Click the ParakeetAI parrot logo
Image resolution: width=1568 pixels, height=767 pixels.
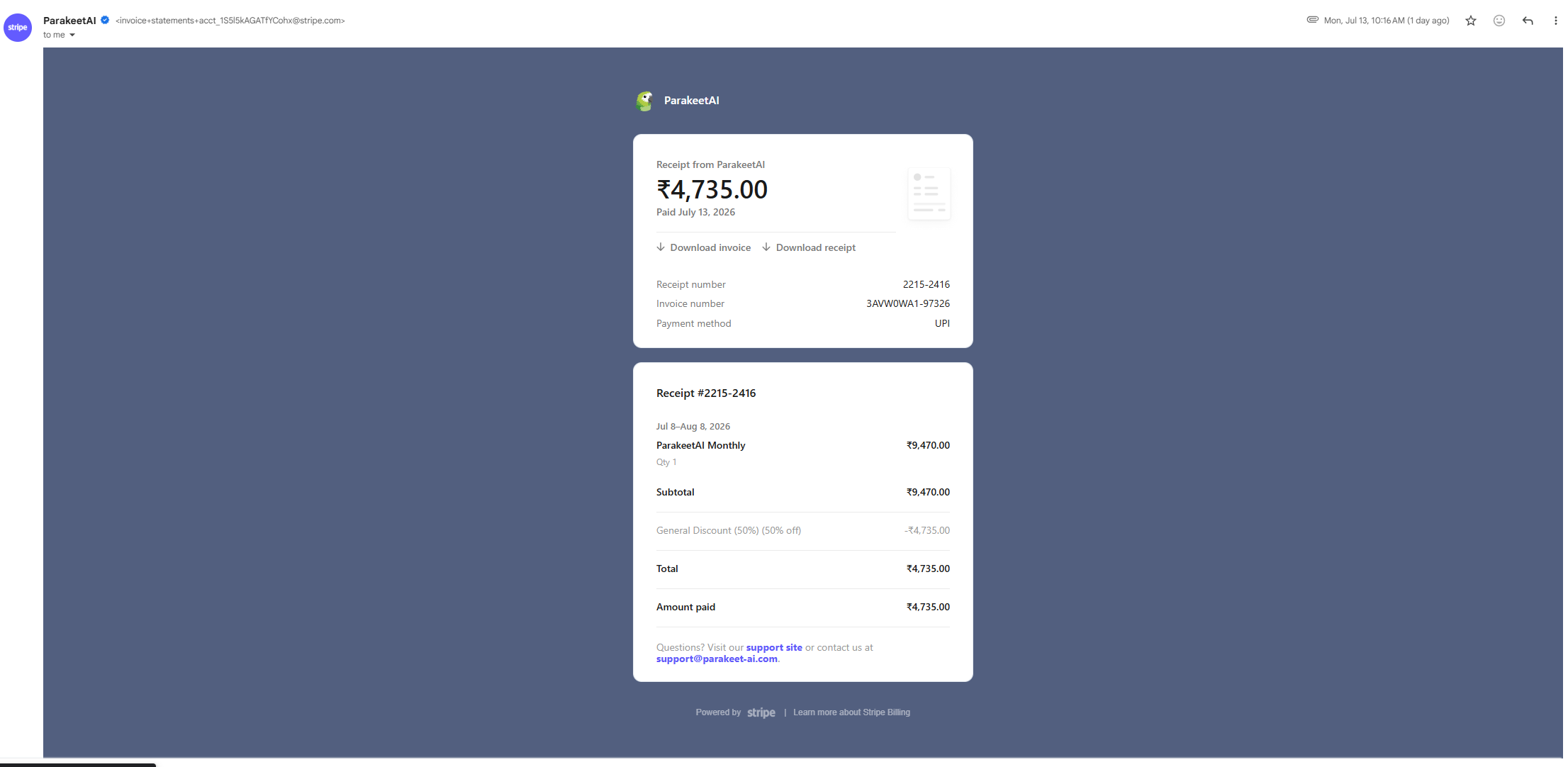(x=644, y=101)
